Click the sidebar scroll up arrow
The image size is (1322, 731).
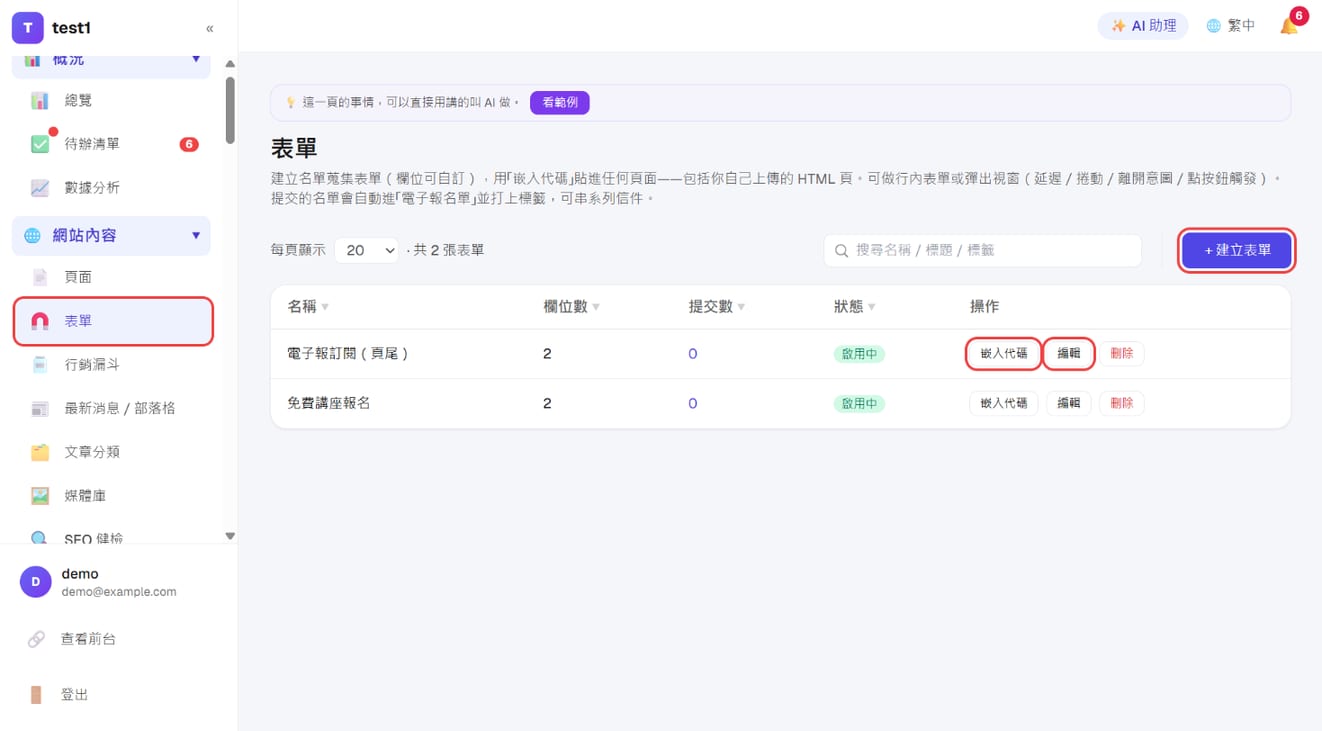pos(230,64)
